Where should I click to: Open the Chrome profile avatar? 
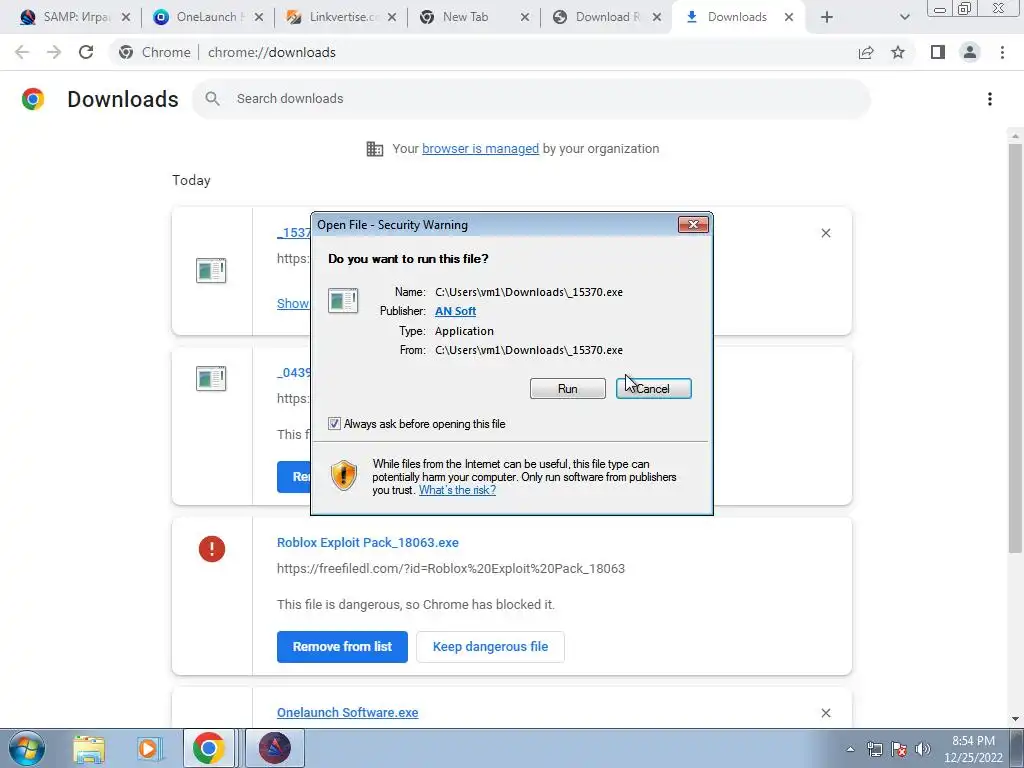coord(970,52)
